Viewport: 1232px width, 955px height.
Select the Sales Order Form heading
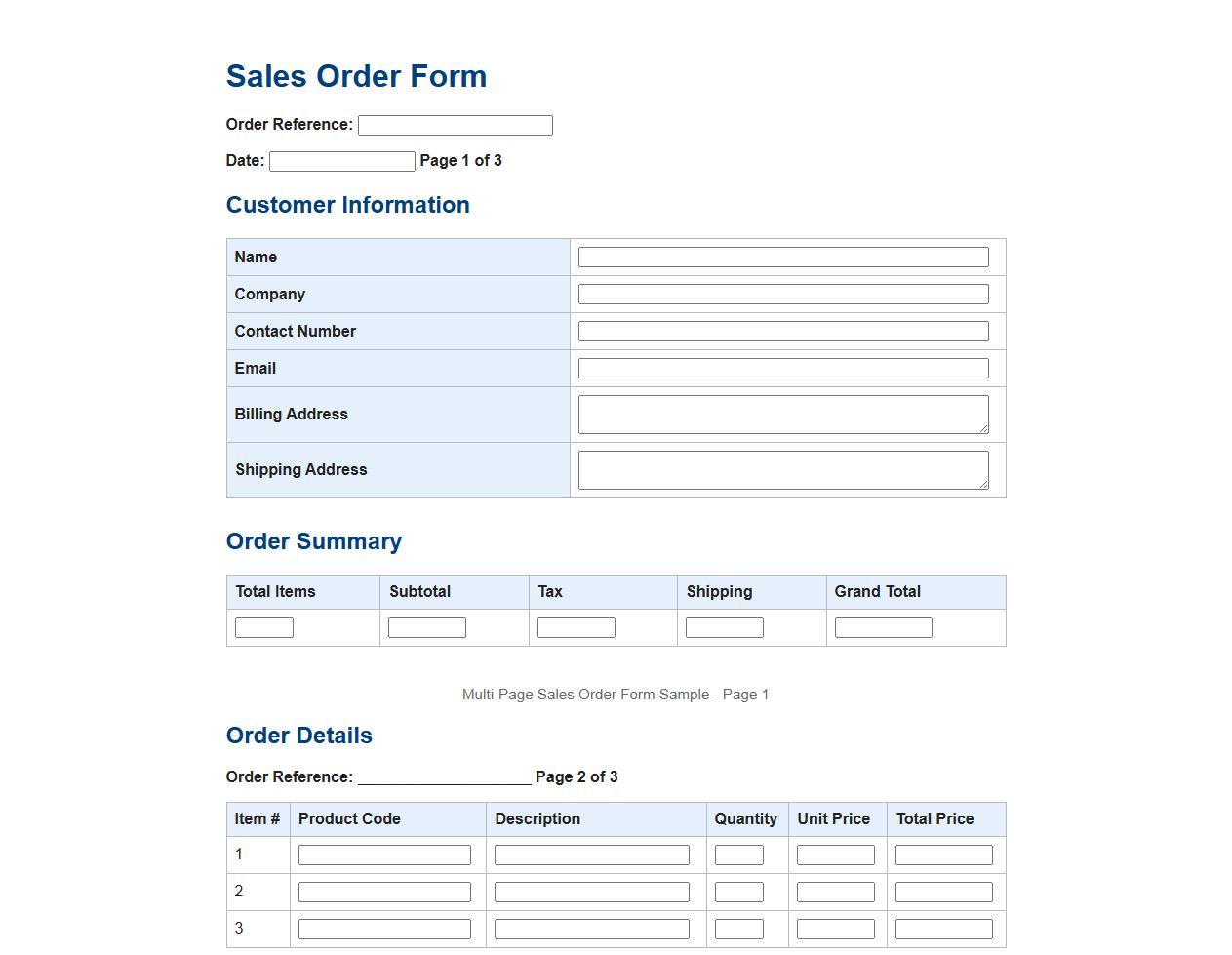356,76
